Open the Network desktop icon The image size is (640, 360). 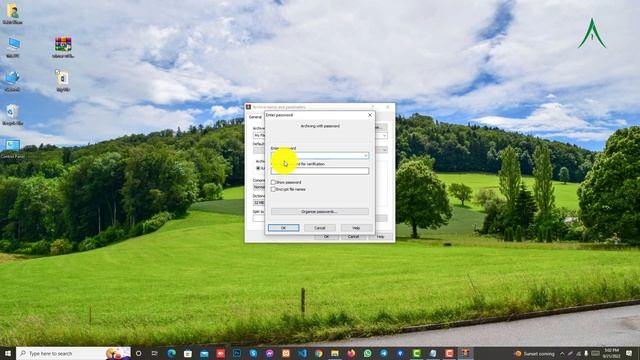pos(12,80)
